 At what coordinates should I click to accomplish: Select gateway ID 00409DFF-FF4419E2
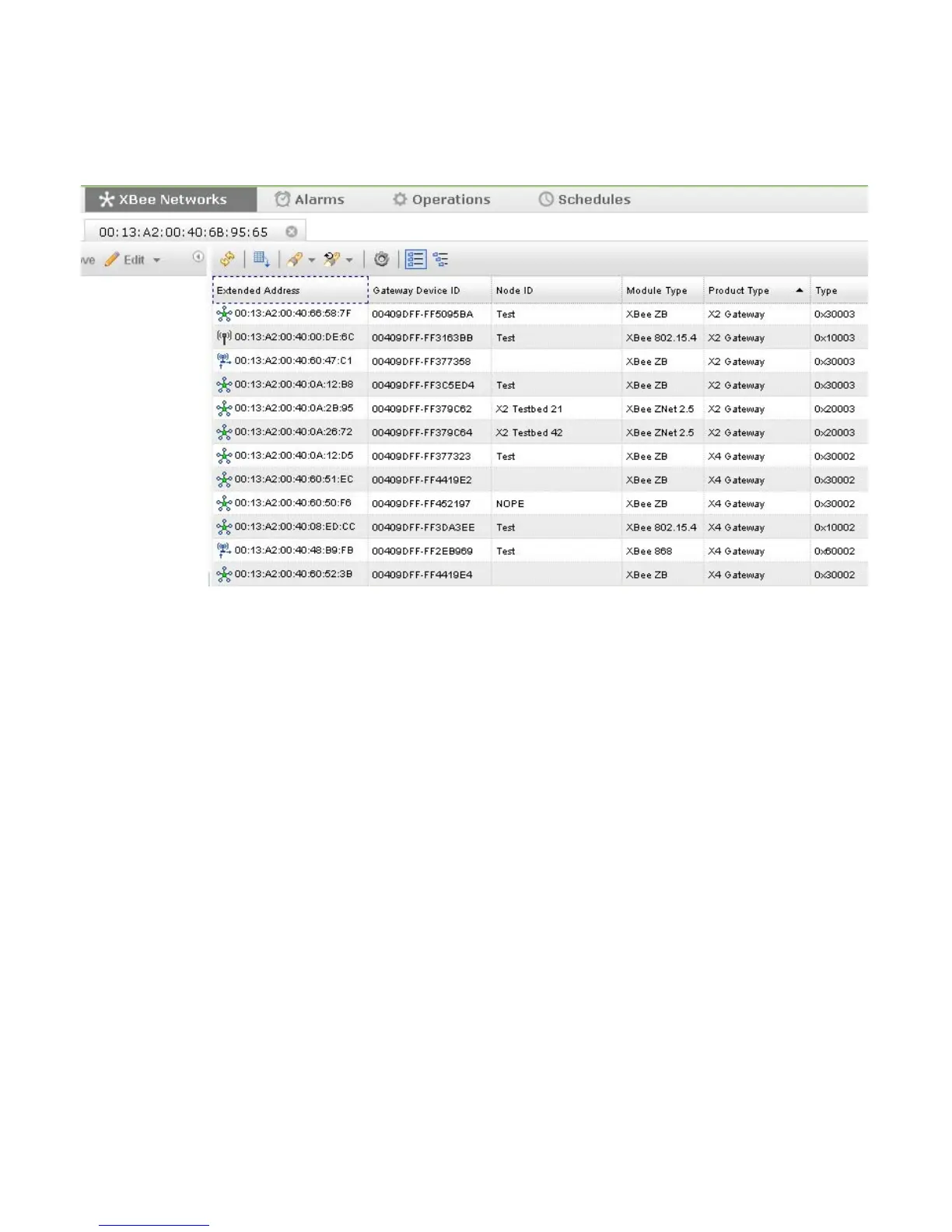tap(422, 480)
